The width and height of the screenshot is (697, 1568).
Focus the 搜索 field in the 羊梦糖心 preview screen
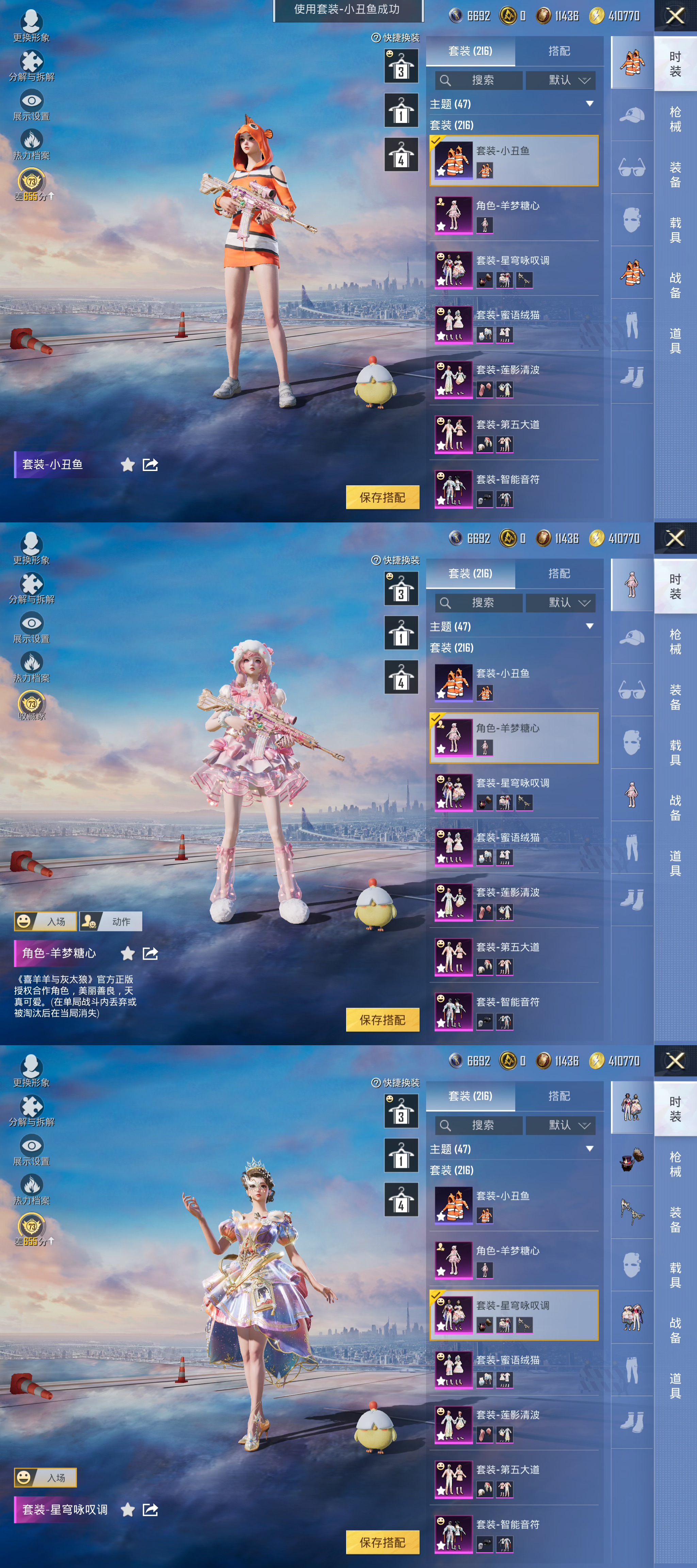pyautogui.click(x=479, y=602)
